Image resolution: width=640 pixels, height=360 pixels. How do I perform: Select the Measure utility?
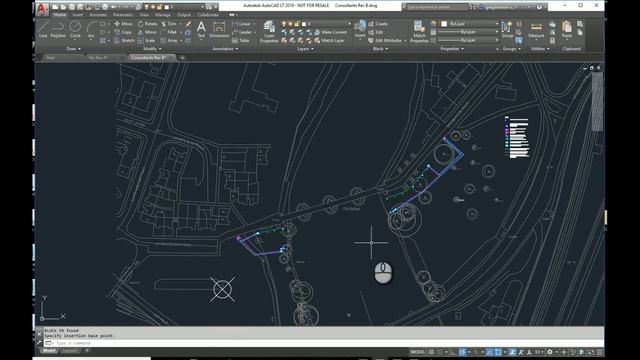click(536, 30)
